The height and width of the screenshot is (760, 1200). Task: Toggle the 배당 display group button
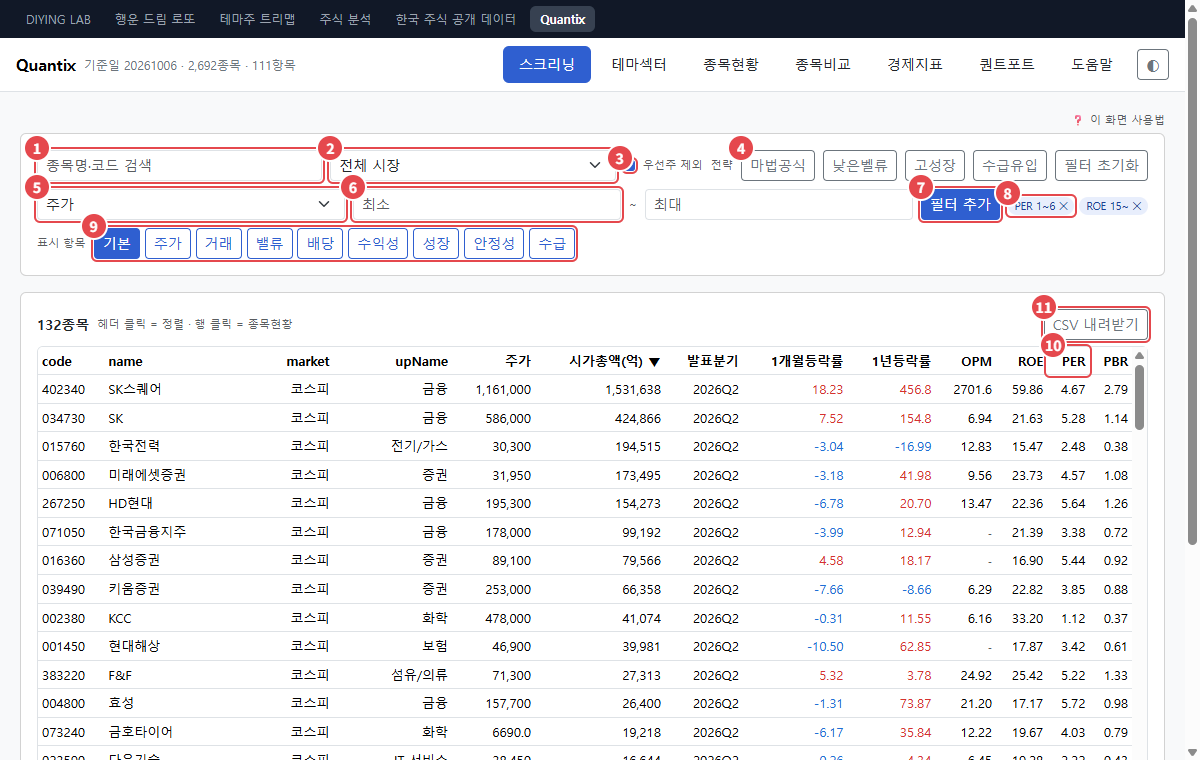click(x=320, y=243)
